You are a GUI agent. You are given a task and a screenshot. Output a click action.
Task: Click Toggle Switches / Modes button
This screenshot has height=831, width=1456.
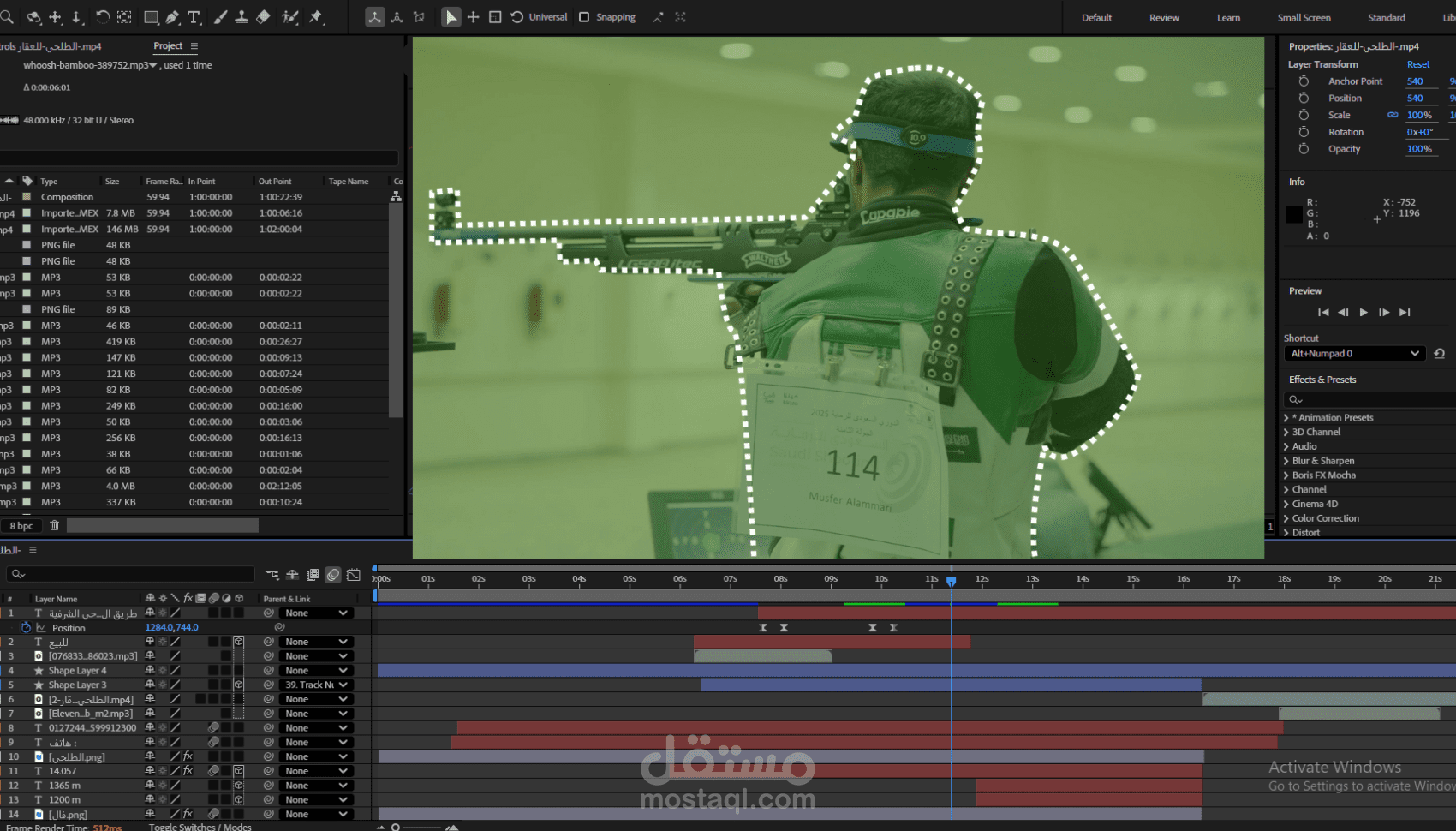click(200, 826)
